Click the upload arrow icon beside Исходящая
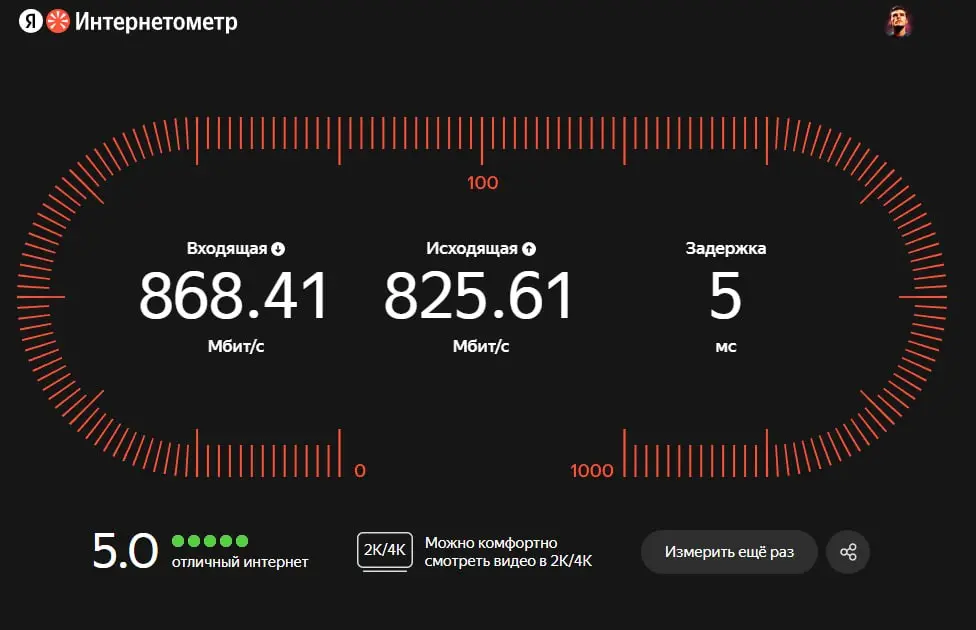The image size is (976, 630). [x=529, y=249]
